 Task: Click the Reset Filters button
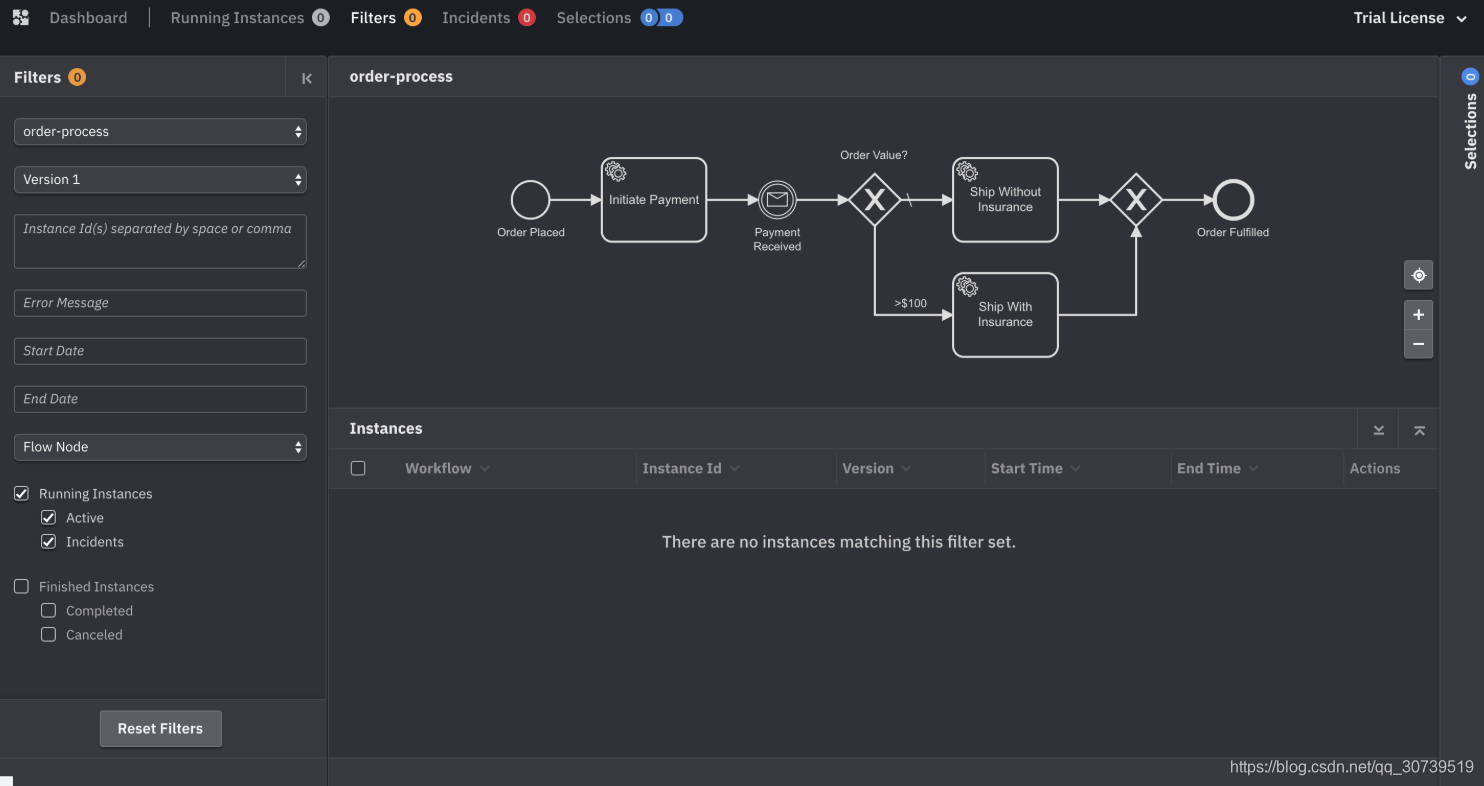coord(160,729)
